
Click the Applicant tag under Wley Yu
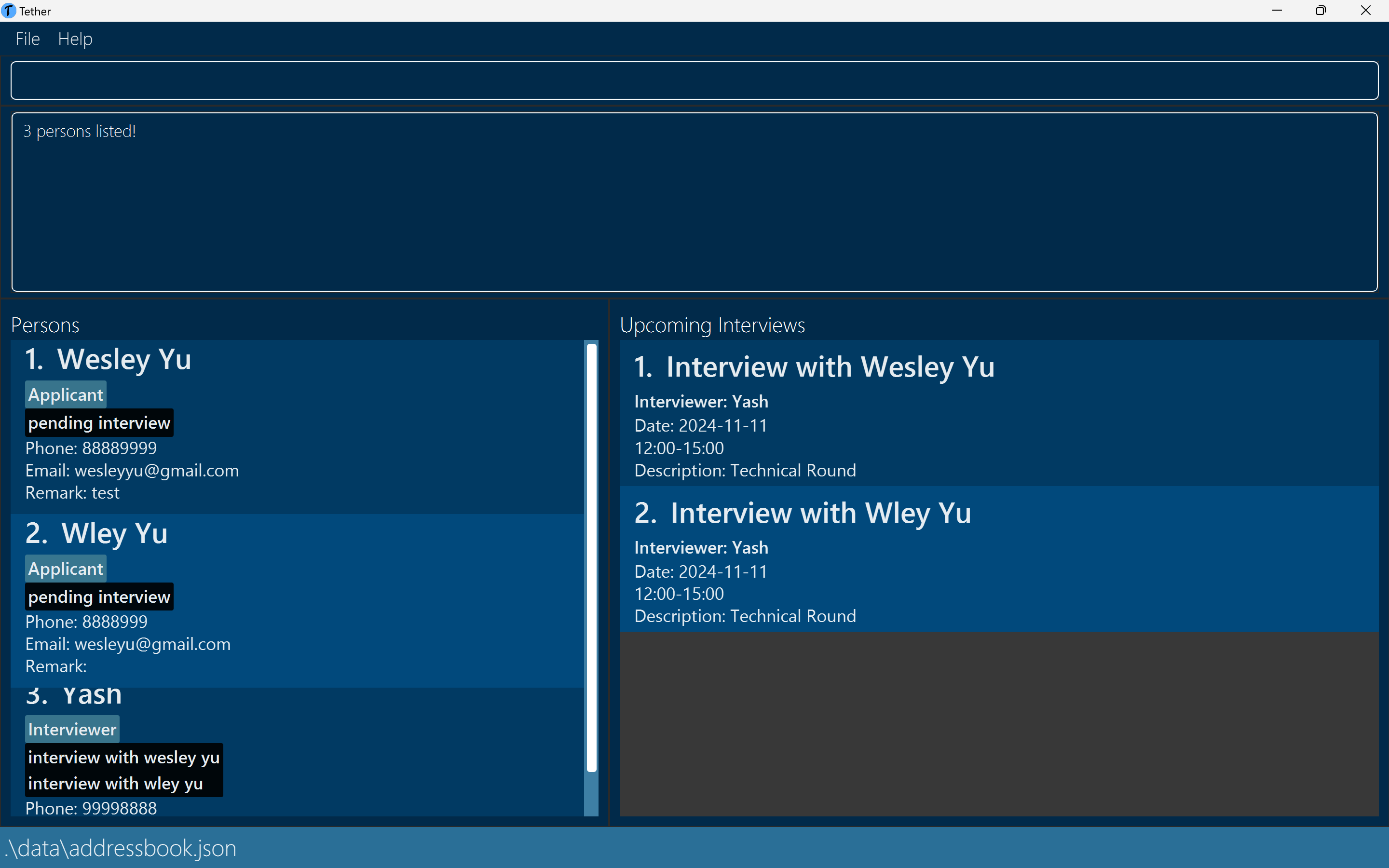point(66,569)
